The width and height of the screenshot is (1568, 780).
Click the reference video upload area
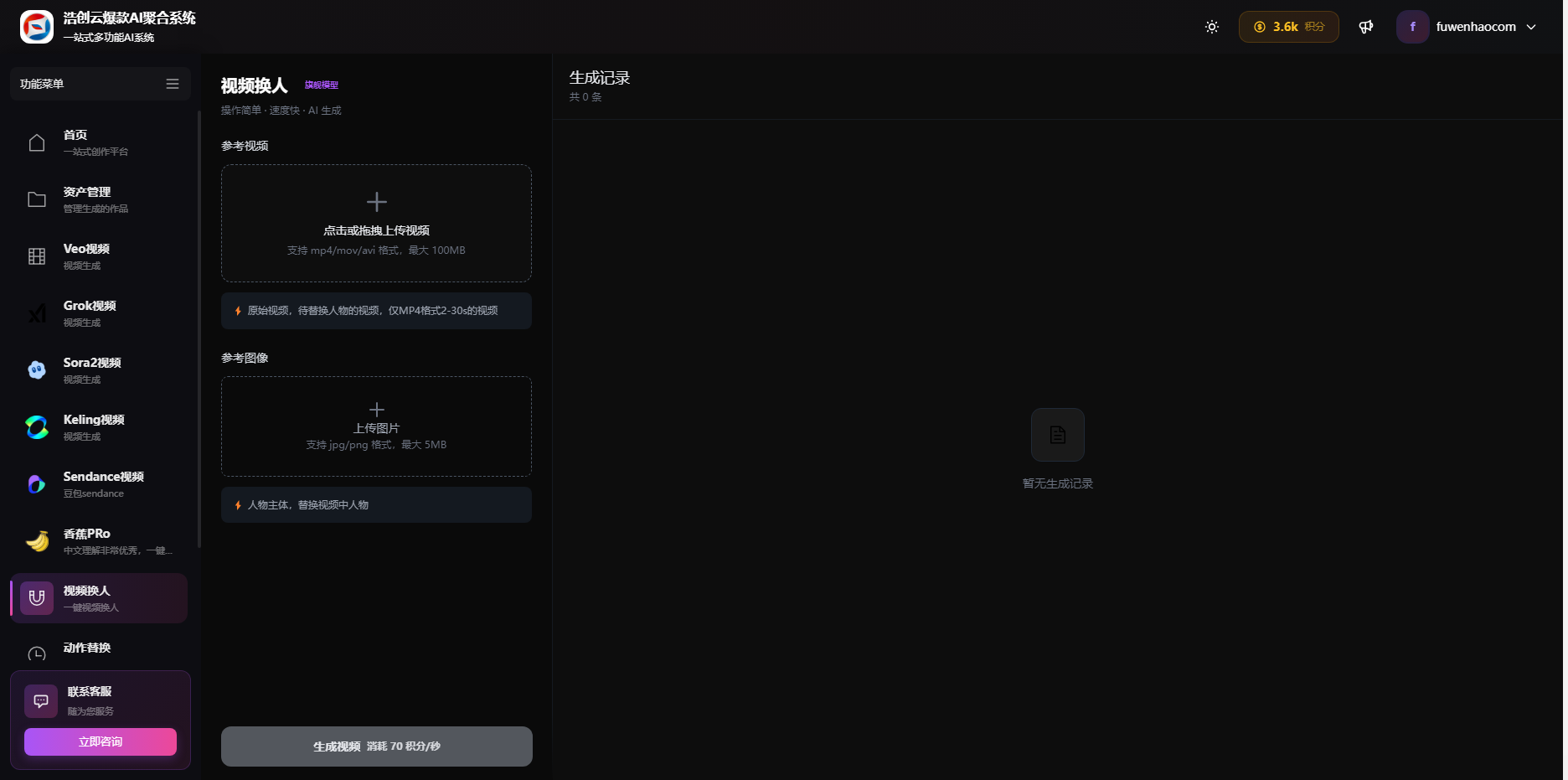[376, 223]
